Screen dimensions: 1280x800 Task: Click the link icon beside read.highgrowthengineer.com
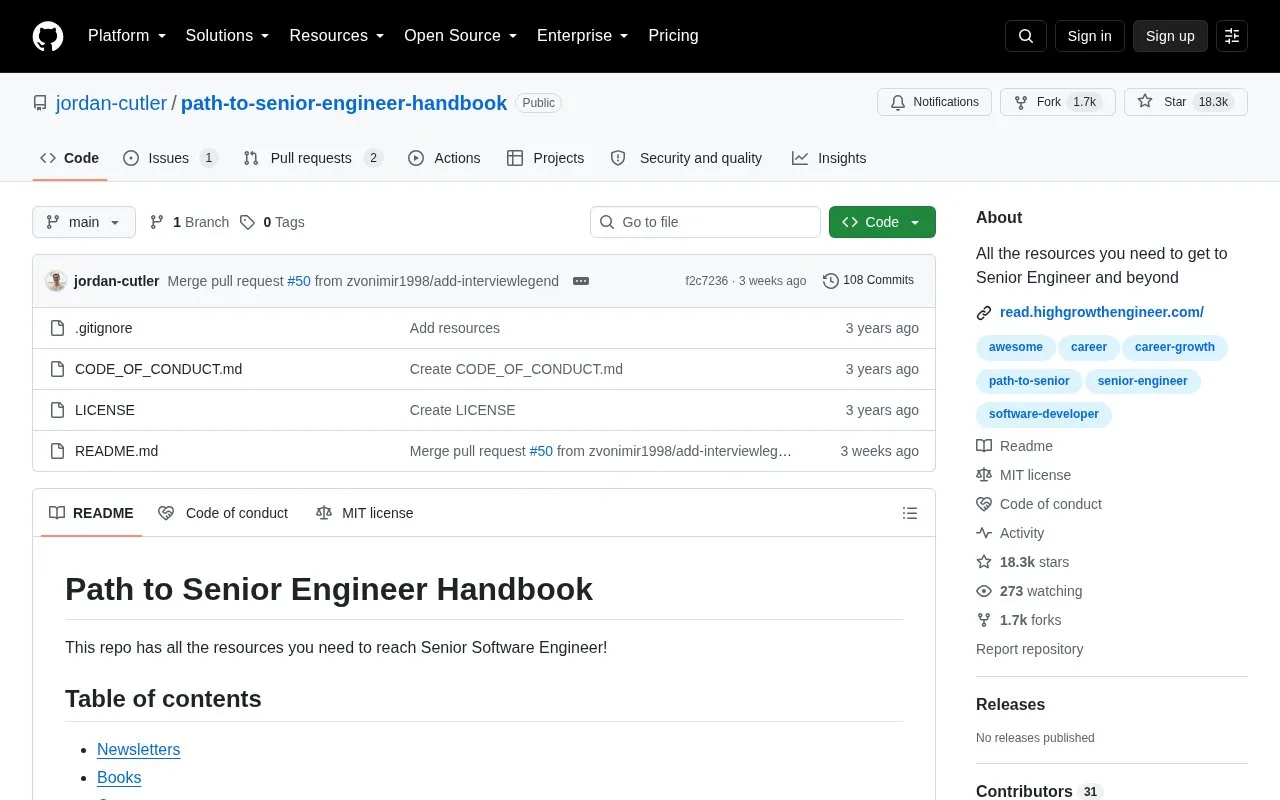tap(984, 313)
